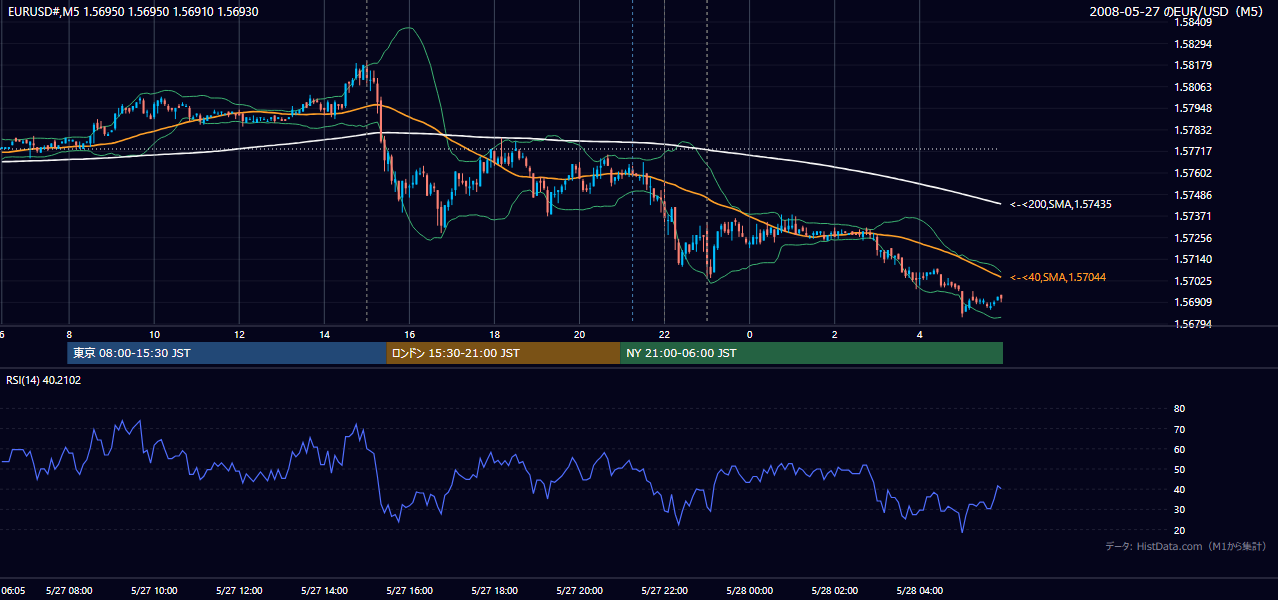This screenshot has width=1278, height=600.
Task: Click price axis value 1.57948
Action: click(x=1195, y=109)
